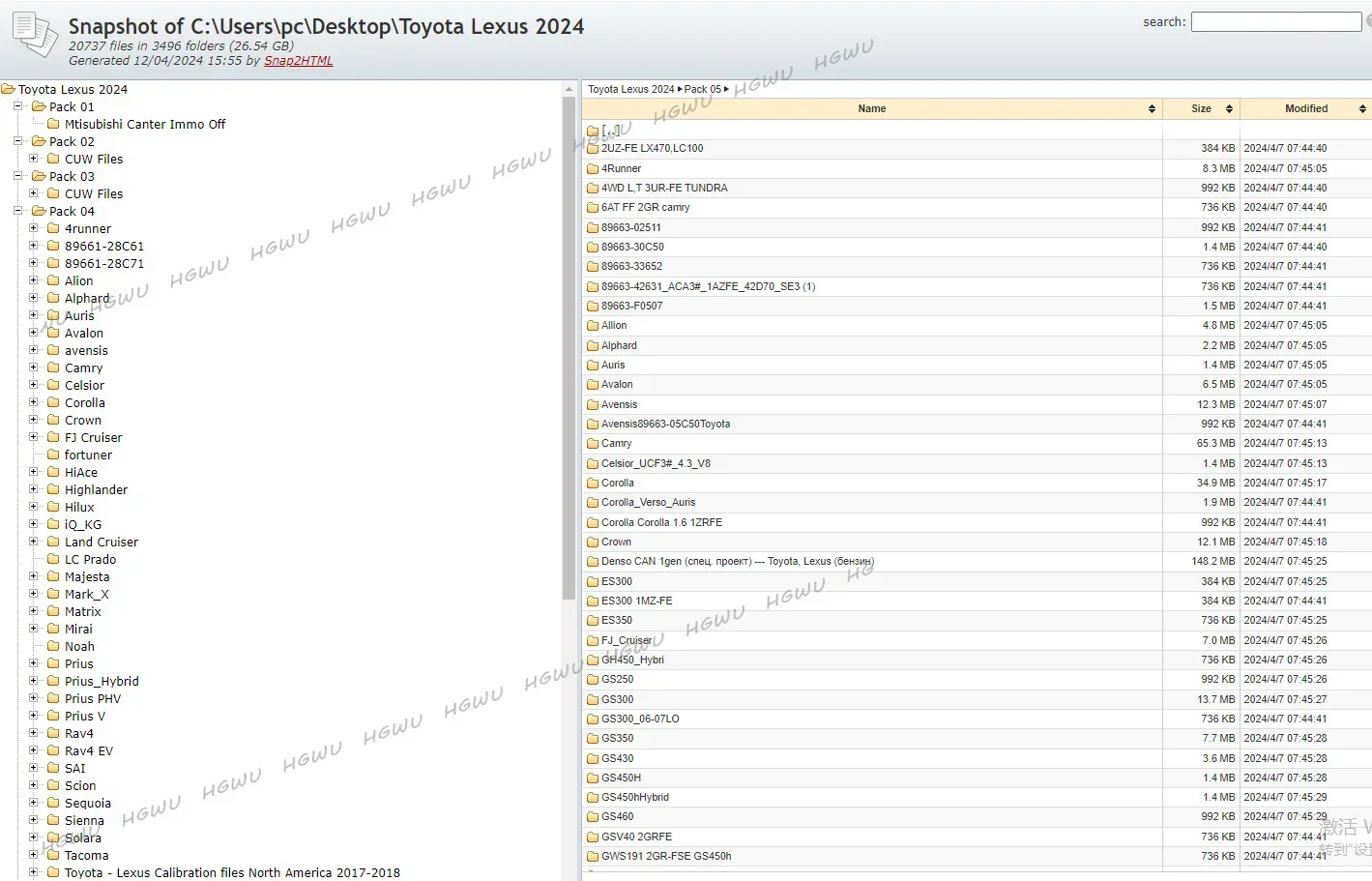Expand the Prius_Hybrid tree node
This screenshot has width=1372, height=881.
[33, 681]
